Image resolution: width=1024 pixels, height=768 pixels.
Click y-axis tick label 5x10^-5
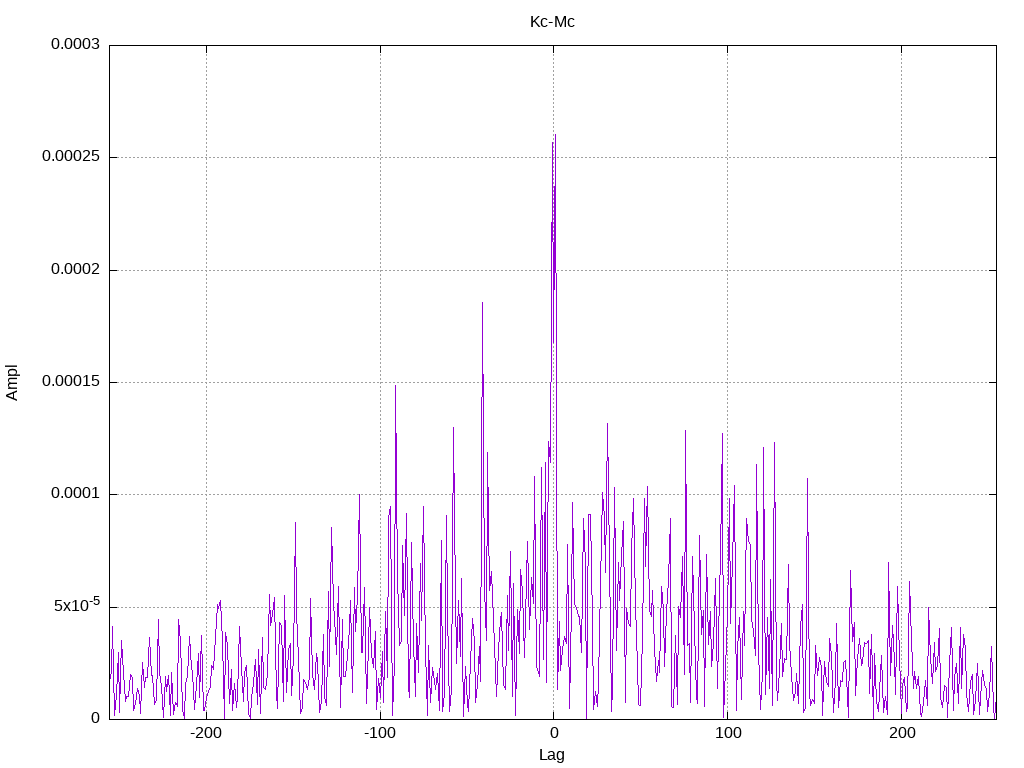point(77,605)
